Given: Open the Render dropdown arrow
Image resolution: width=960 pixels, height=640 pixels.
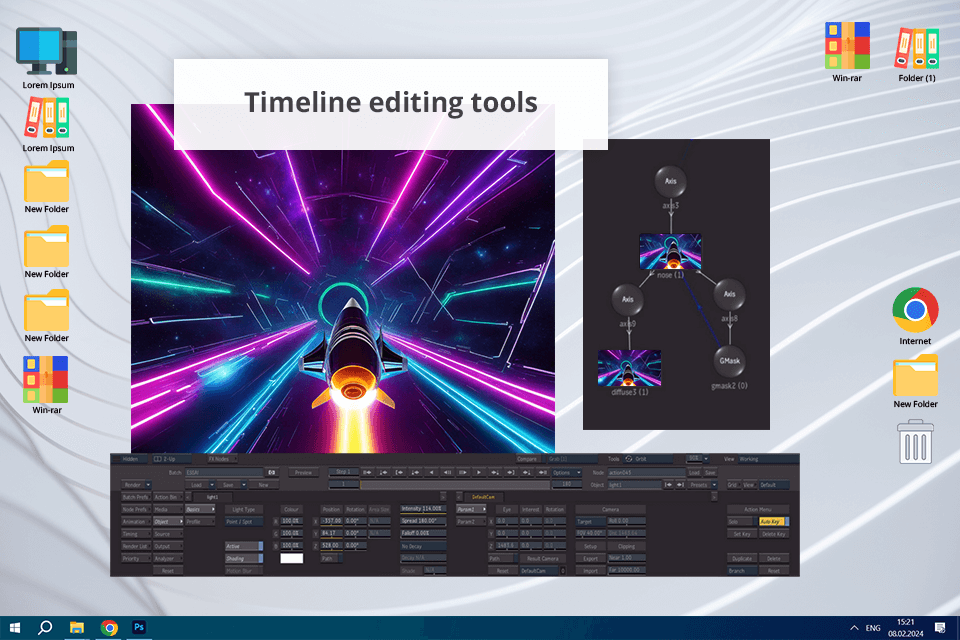Looking at the screenshot, I should click(148, 485).
